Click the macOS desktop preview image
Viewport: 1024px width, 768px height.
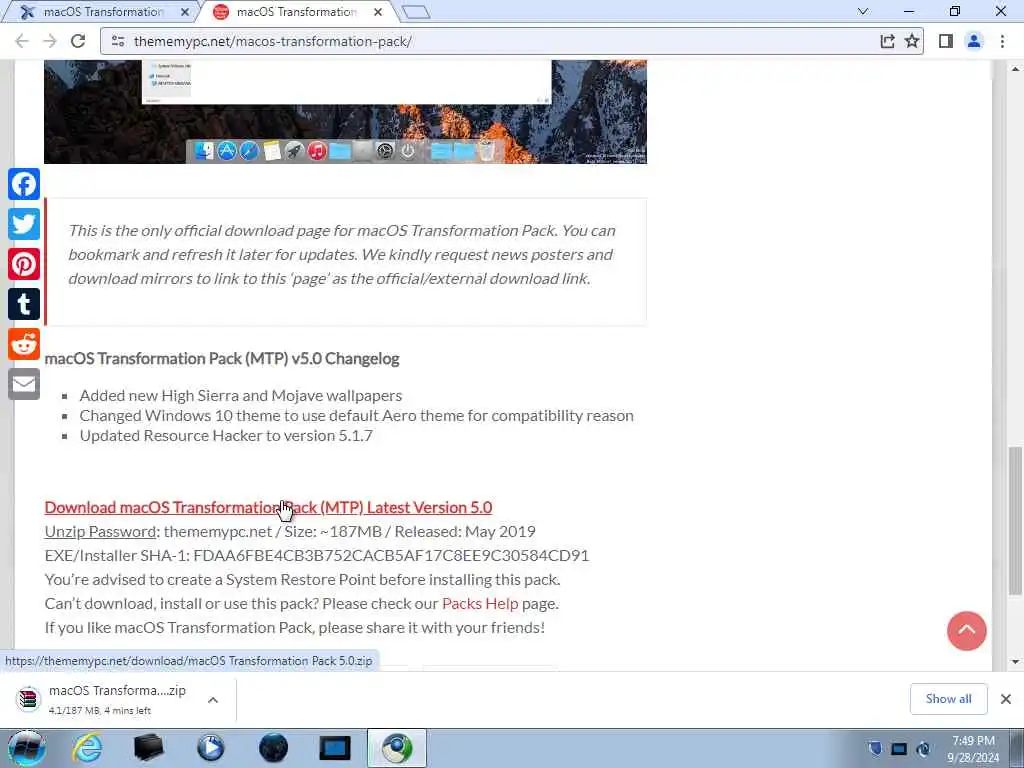pyautogui.click(x=345, y=112)
